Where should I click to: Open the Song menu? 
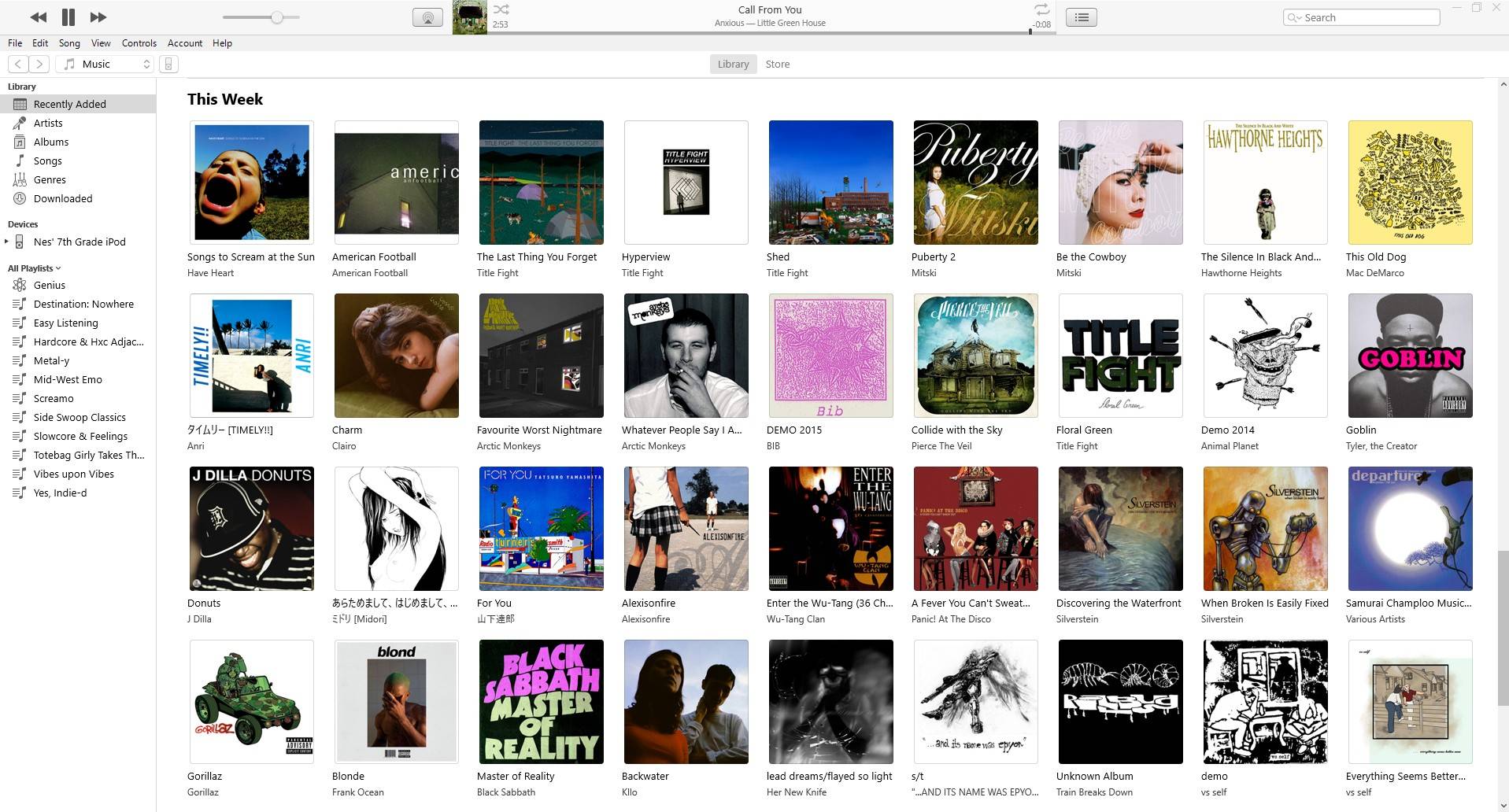click(x=69, y=43)
